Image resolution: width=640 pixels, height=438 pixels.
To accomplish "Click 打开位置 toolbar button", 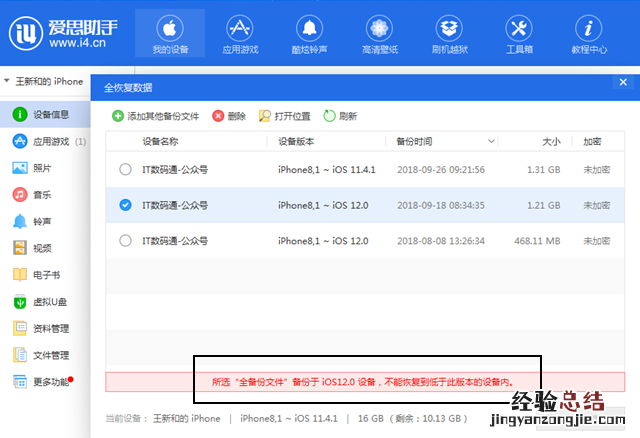I will point(284,116).
